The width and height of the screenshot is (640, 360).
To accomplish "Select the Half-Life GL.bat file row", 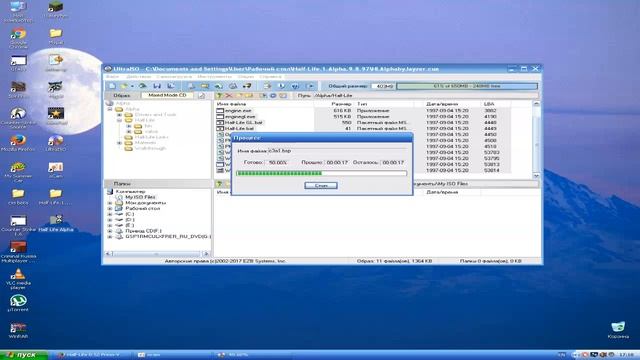I will (363, 122).
